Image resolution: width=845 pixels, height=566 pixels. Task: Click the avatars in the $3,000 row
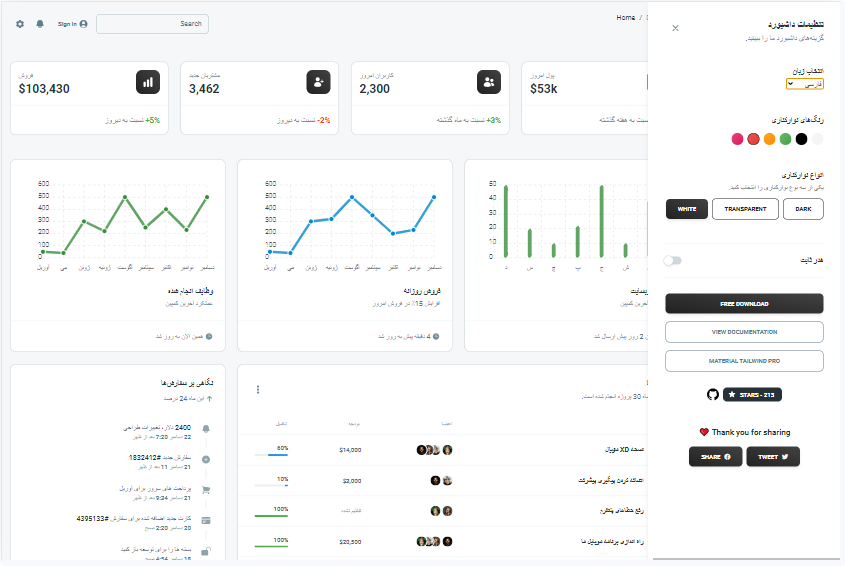[441, 480]
